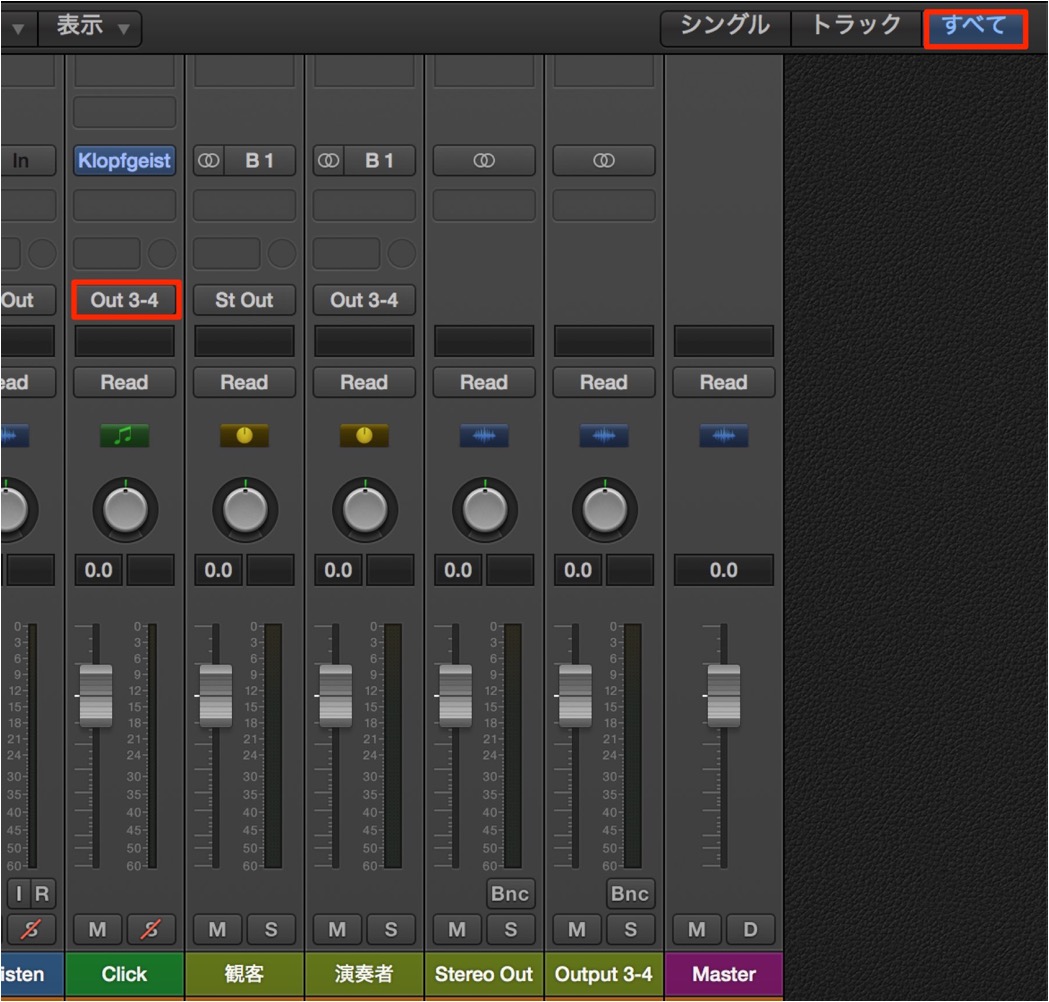Click the stereo format icon on Output 3-4 strip

603,161
